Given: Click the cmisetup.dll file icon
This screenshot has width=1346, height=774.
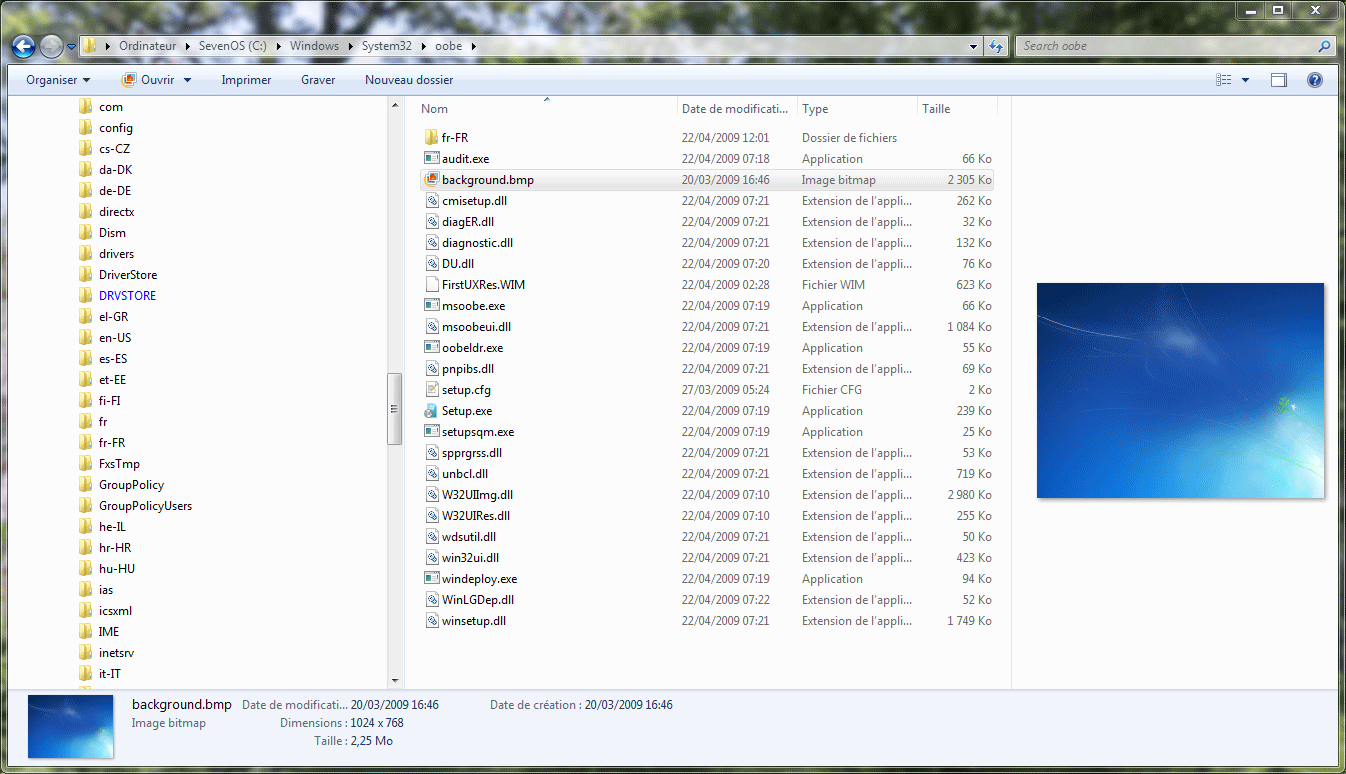Looking at the screenshot, I should click(431, 201).
